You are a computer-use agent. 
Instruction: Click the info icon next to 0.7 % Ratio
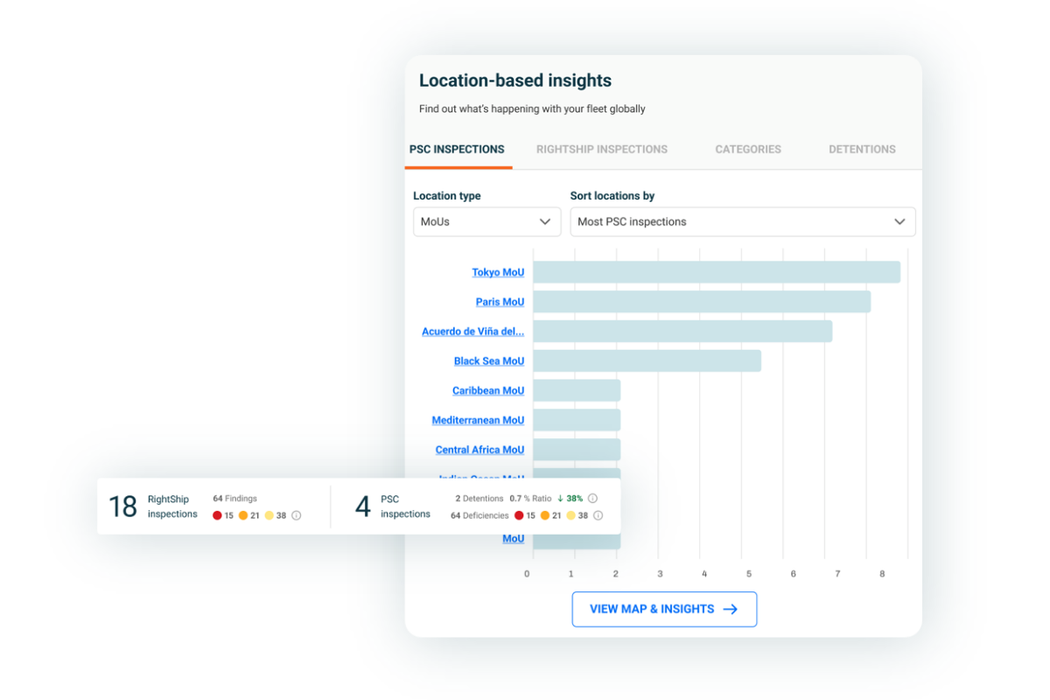pyautogui.click(x=592, y=497)
